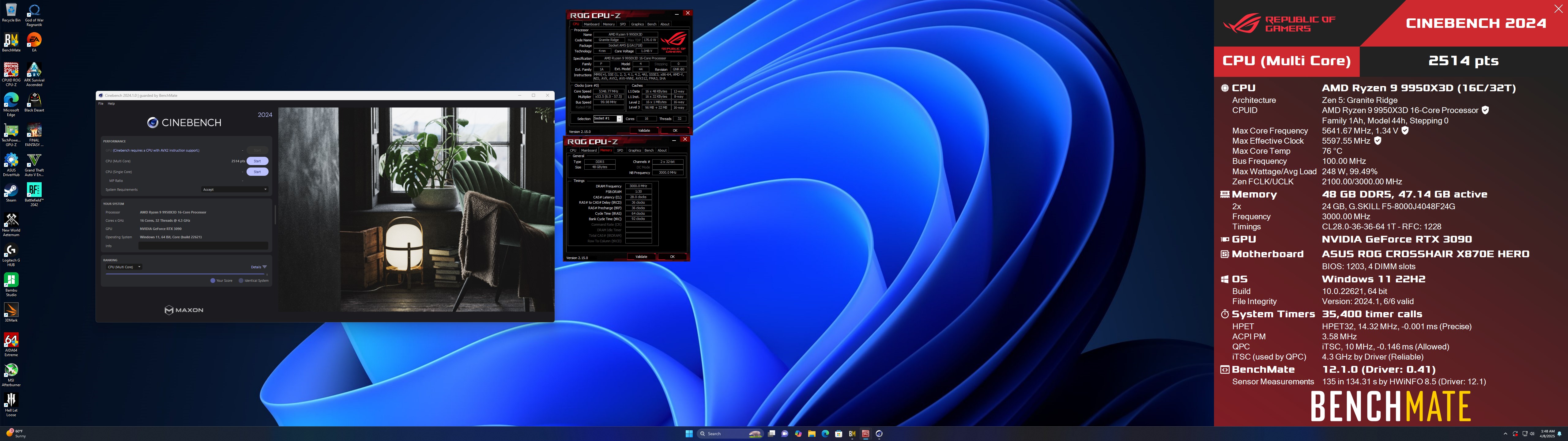This screenshot has height=441, width=1568.
Task: Click the Cinebench render preview image
Action: click(416, 209)
